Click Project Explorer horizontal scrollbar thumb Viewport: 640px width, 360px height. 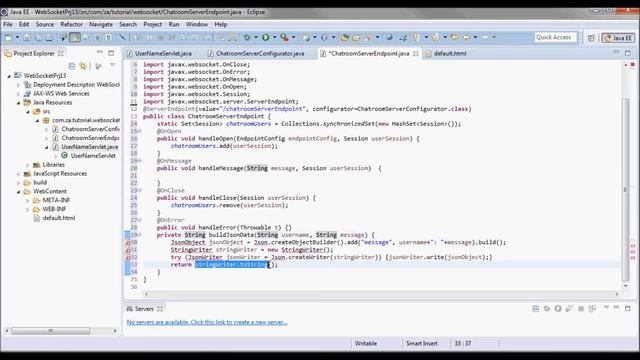tap(50, 331)
